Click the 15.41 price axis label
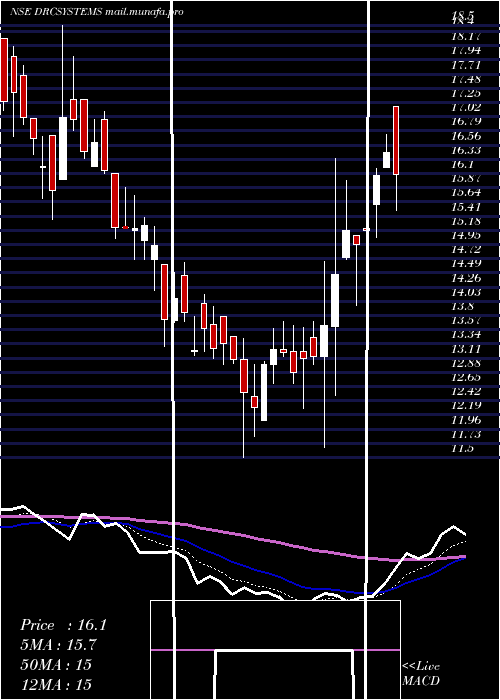 coord(466,207)
